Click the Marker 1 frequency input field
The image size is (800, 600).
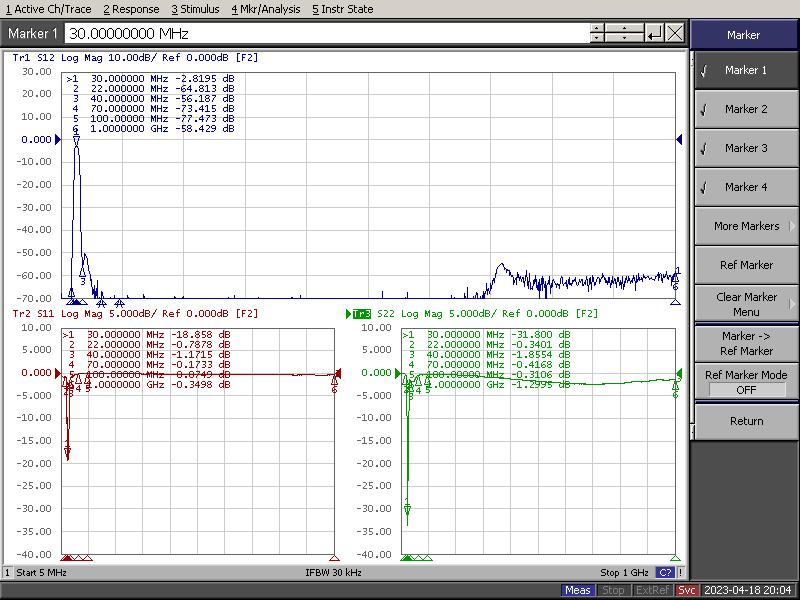point(325,33)
